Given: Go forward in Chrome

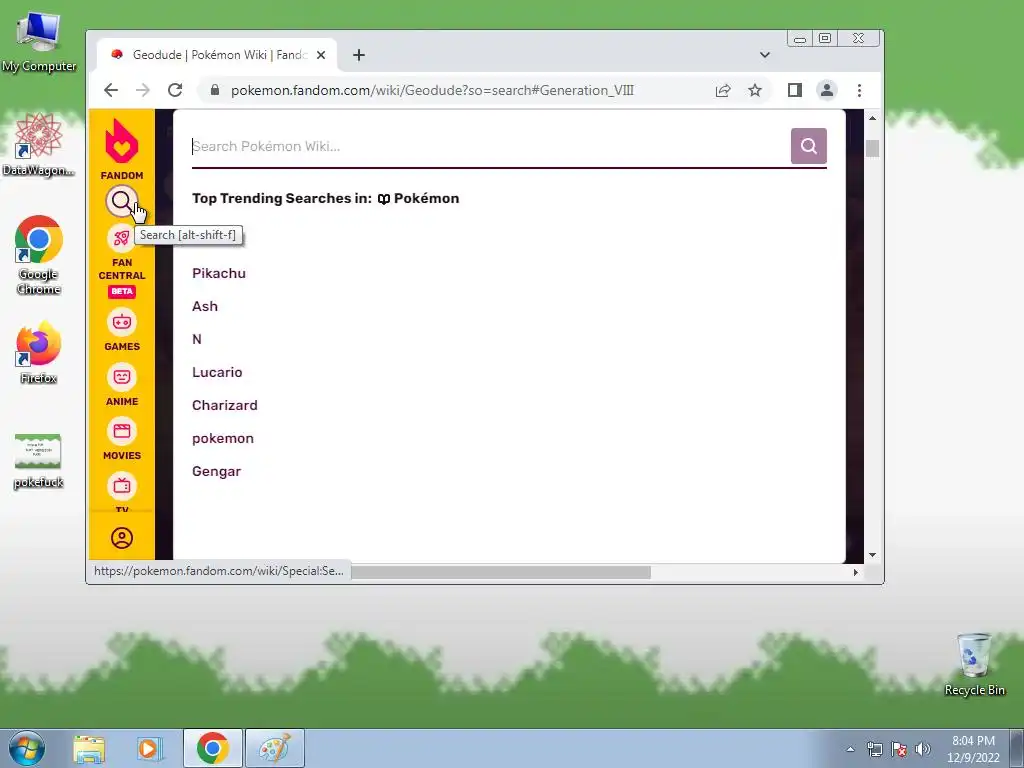Looking at the screenshot, I should click(x=143, y=90).
